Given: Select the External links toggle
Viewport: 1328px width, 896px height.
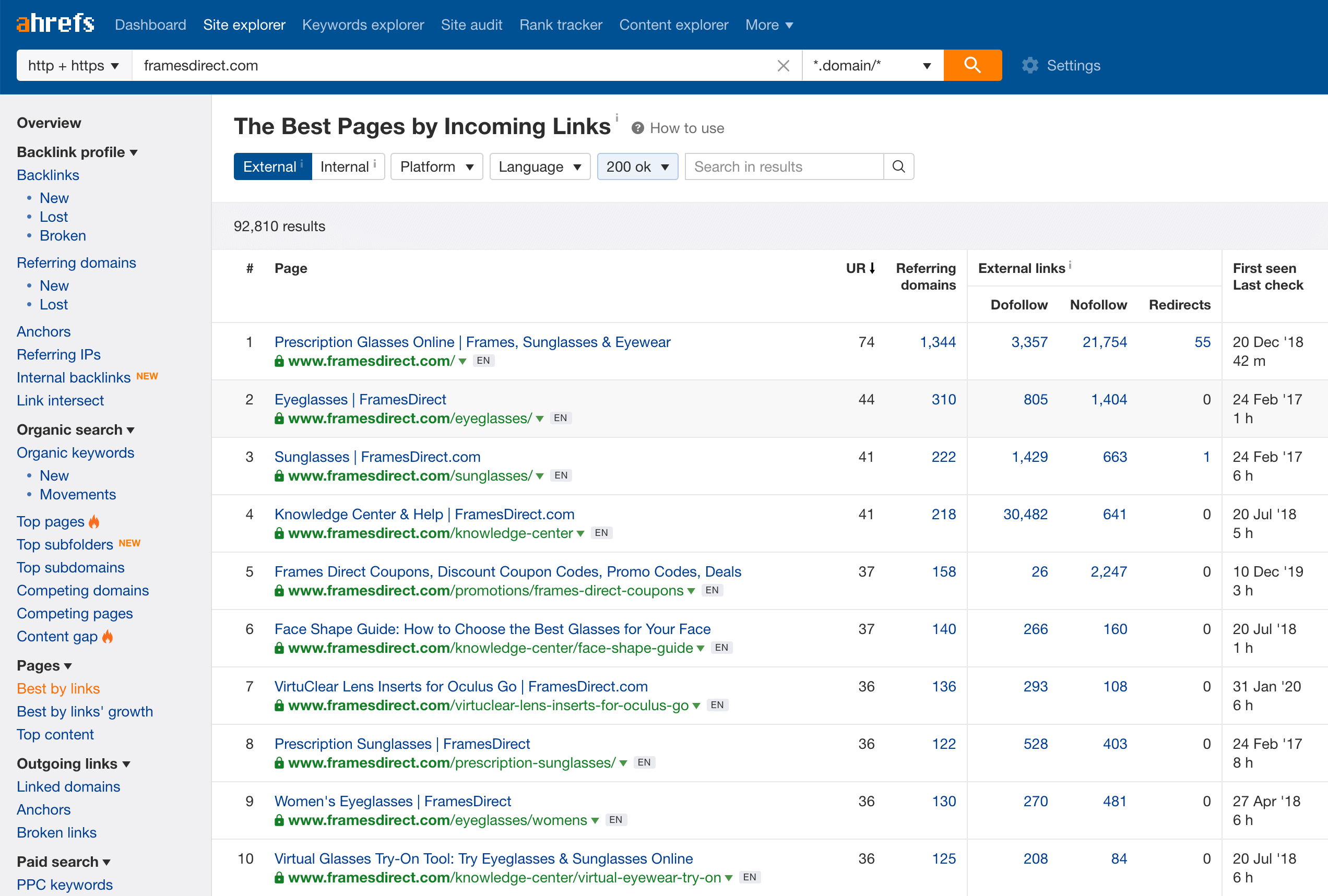Looking at the screenshot, I should click(x=272, y=166).
